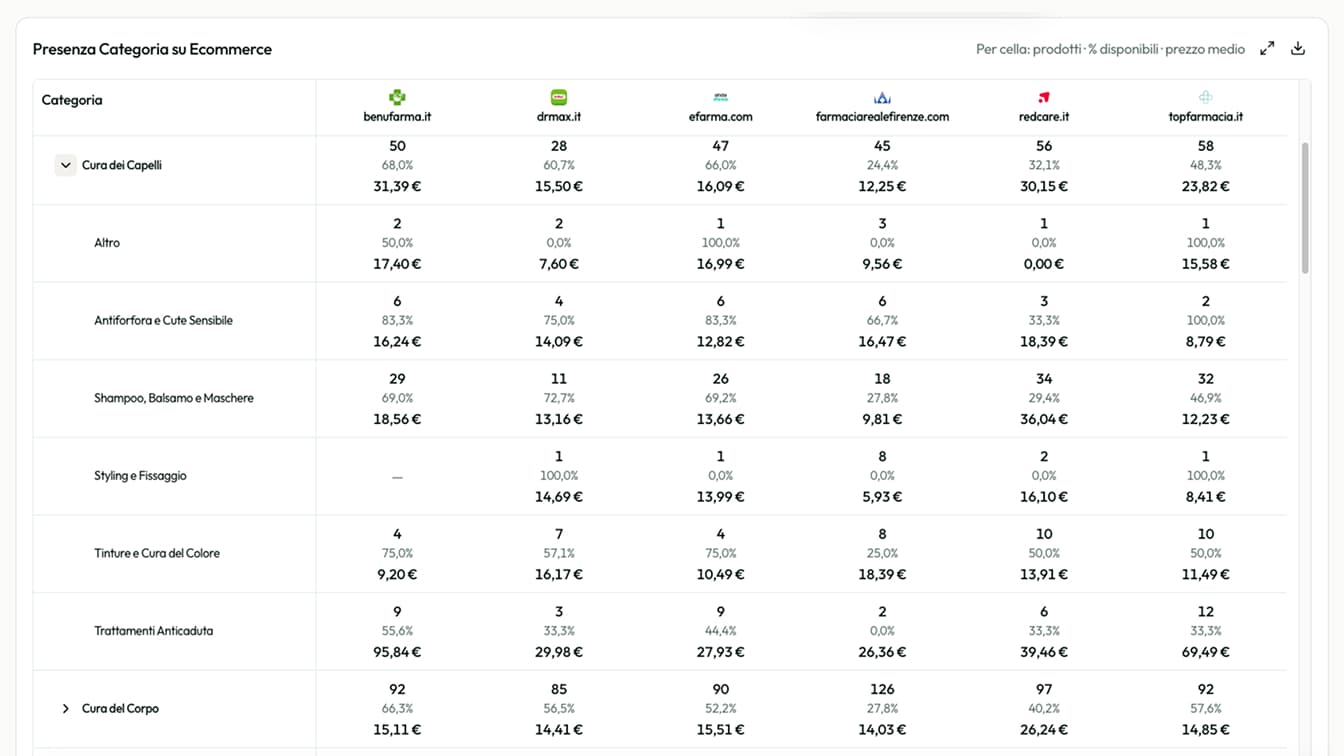Screen dimensions: 1344x756
Task: Click the Categoria column header
Action: tap(72, 100)
